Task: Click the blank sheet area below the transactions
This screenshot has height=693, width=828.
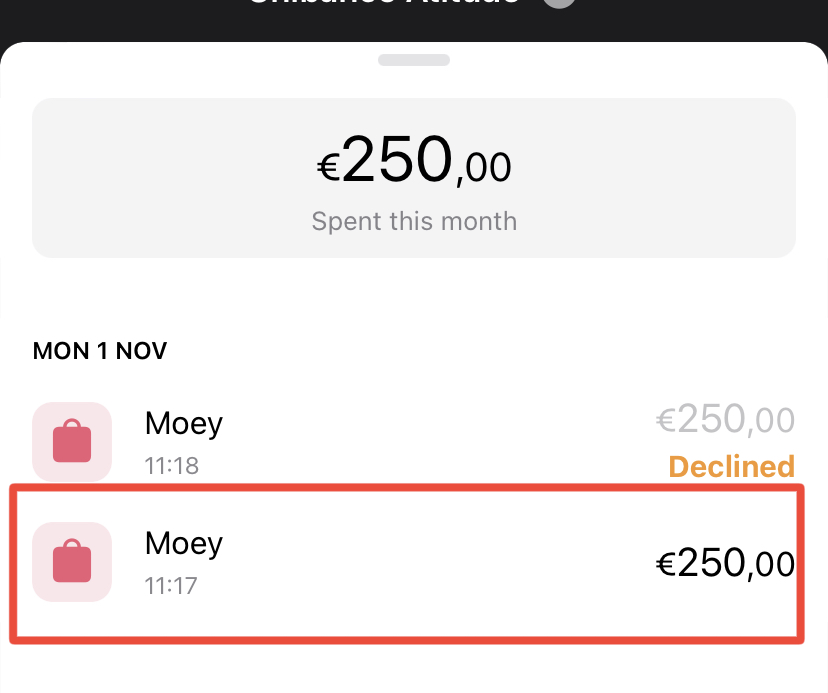Action: coord(414,668)
